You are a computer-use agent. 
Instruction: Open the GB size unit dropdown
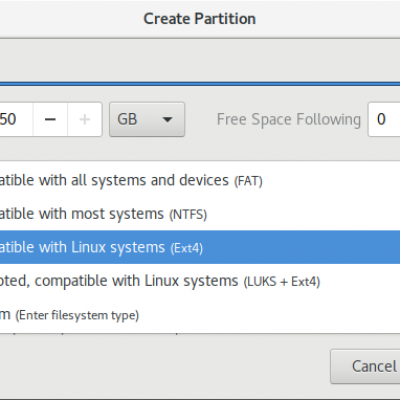[x=147, y=119]
